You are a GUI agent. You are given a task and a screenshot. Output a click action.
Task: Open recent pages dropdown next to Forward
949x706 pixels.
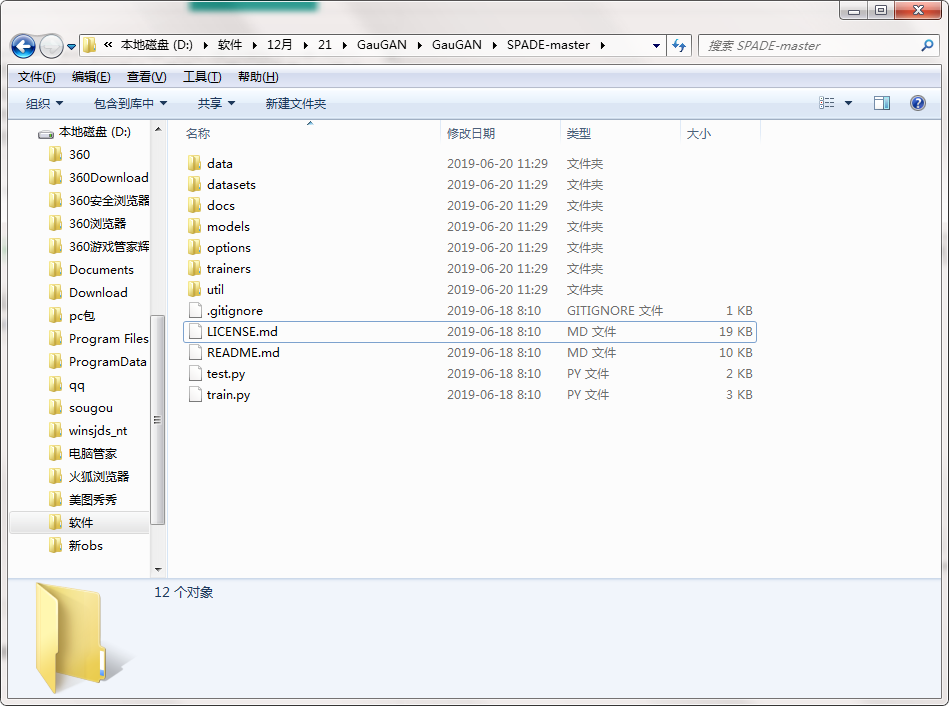71,47
